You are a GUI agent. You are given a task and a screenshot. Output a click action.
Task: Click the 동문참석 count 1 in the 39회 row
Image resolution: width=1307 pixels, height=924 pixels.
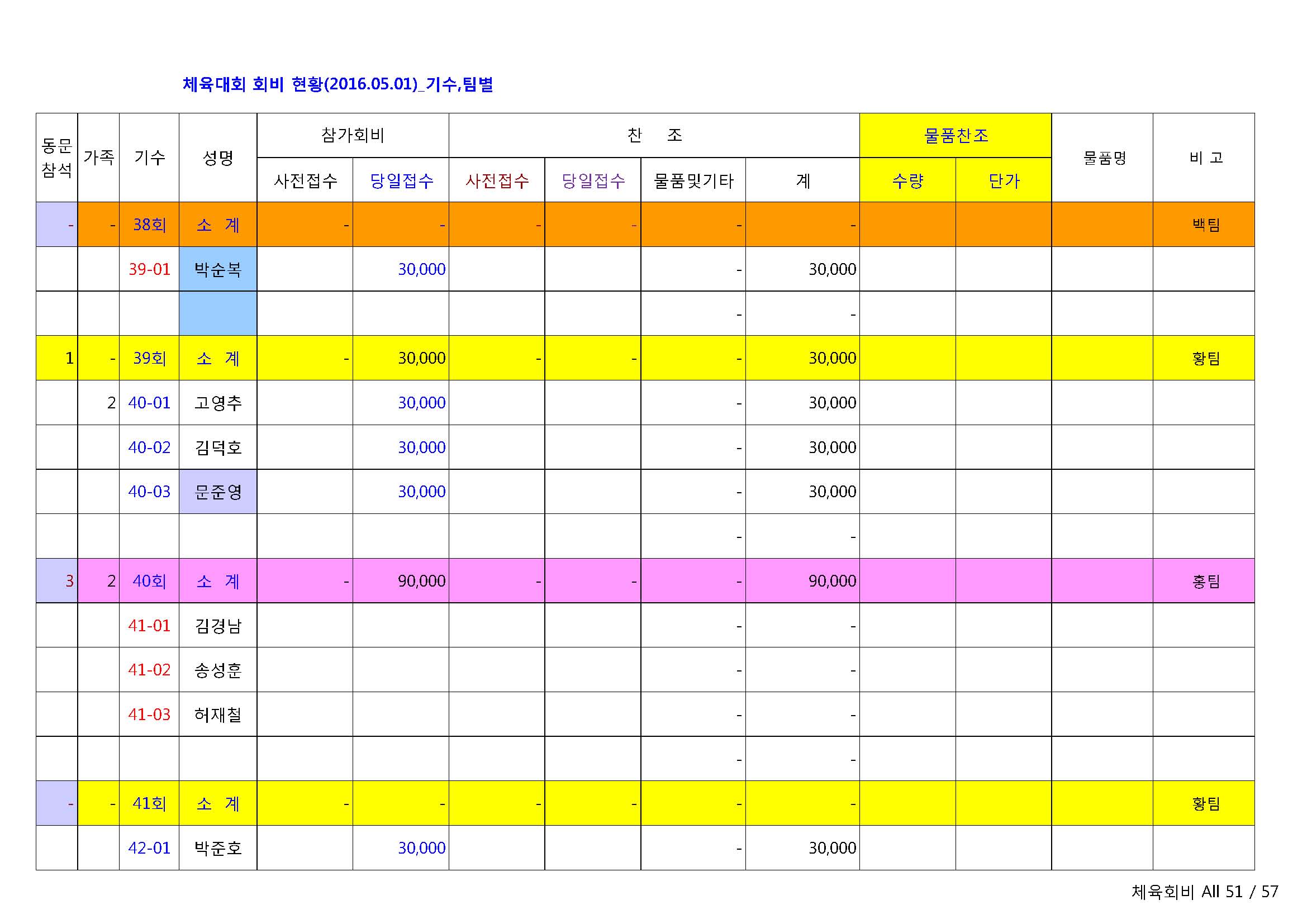[x=57, y=358]
